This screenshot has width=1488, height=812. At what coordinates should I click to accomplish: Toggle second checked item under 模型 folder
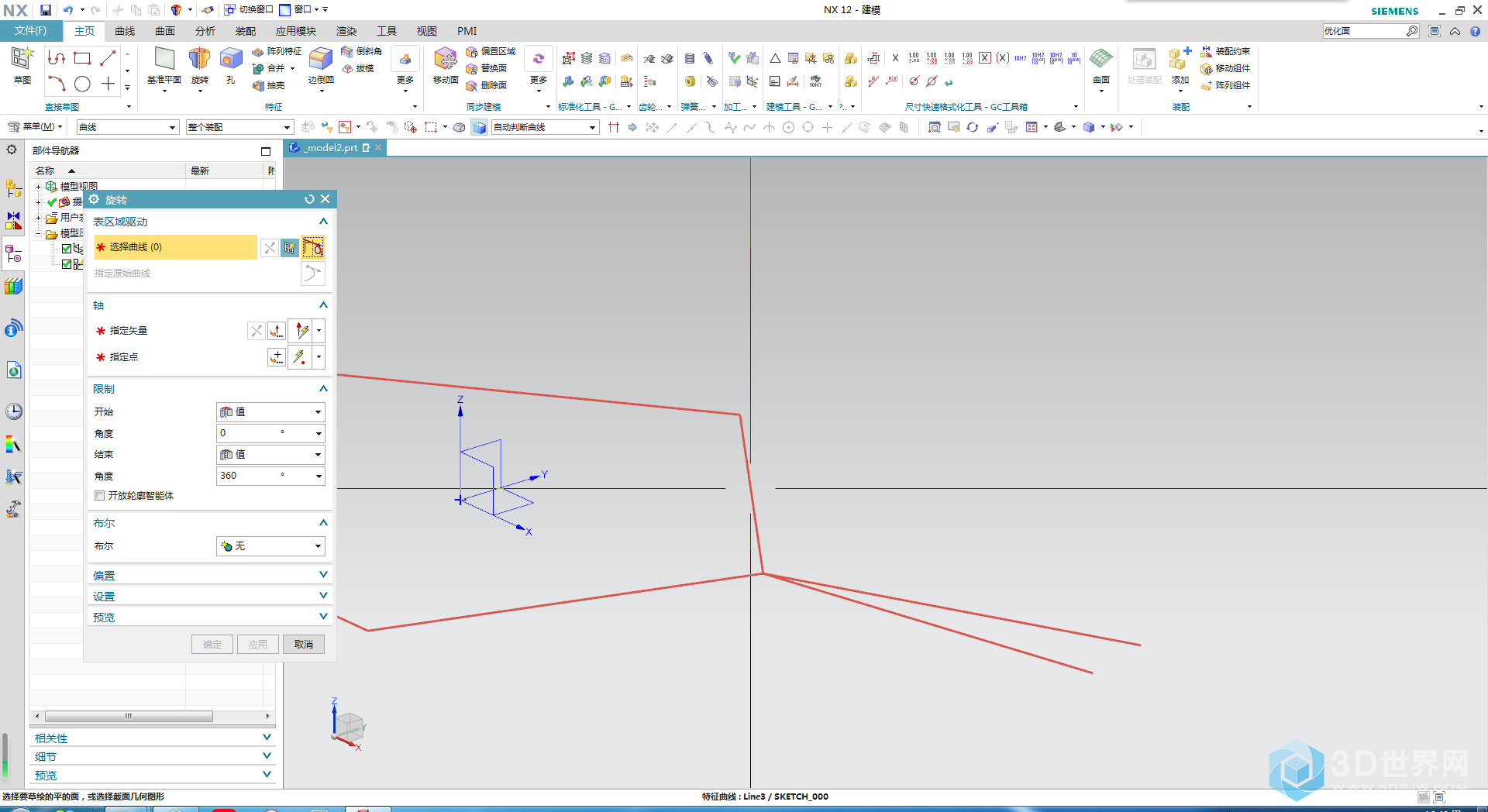pos(67,264)
